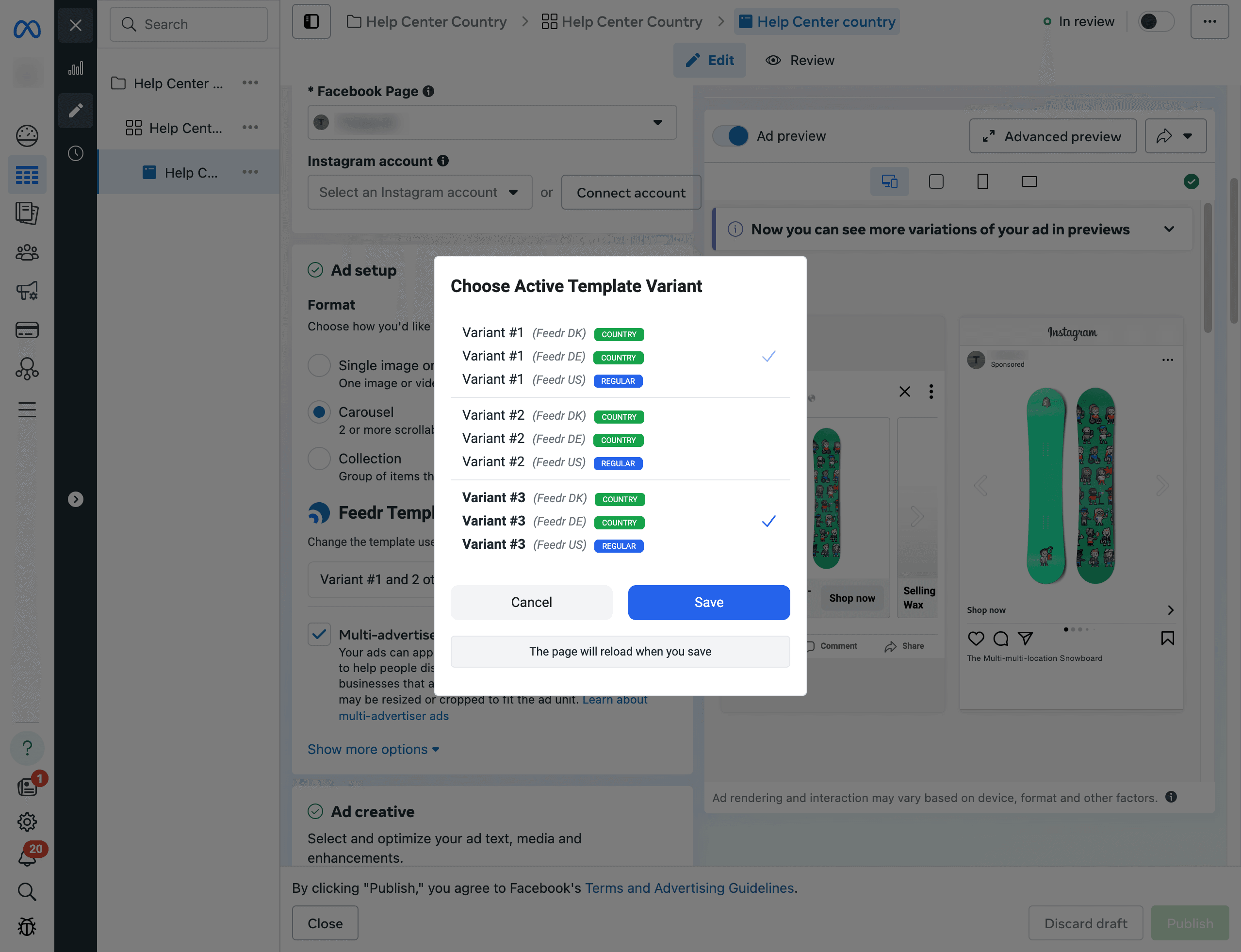Click the blue Save button
The height and width of the screenshot is (952, 1241).
tap(708, 602)
